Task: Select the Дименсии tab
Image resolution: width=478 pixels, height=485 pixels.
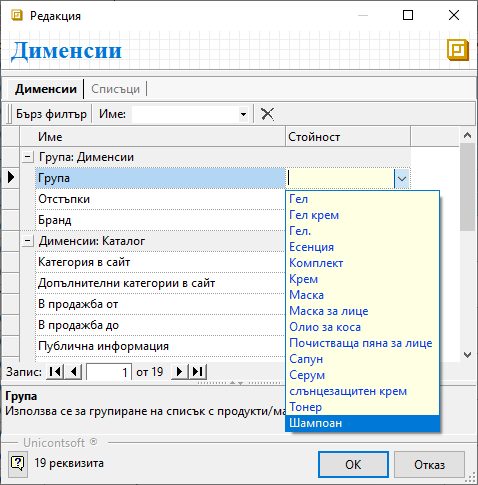Action: pyautogui.click(x=46, y=89)
